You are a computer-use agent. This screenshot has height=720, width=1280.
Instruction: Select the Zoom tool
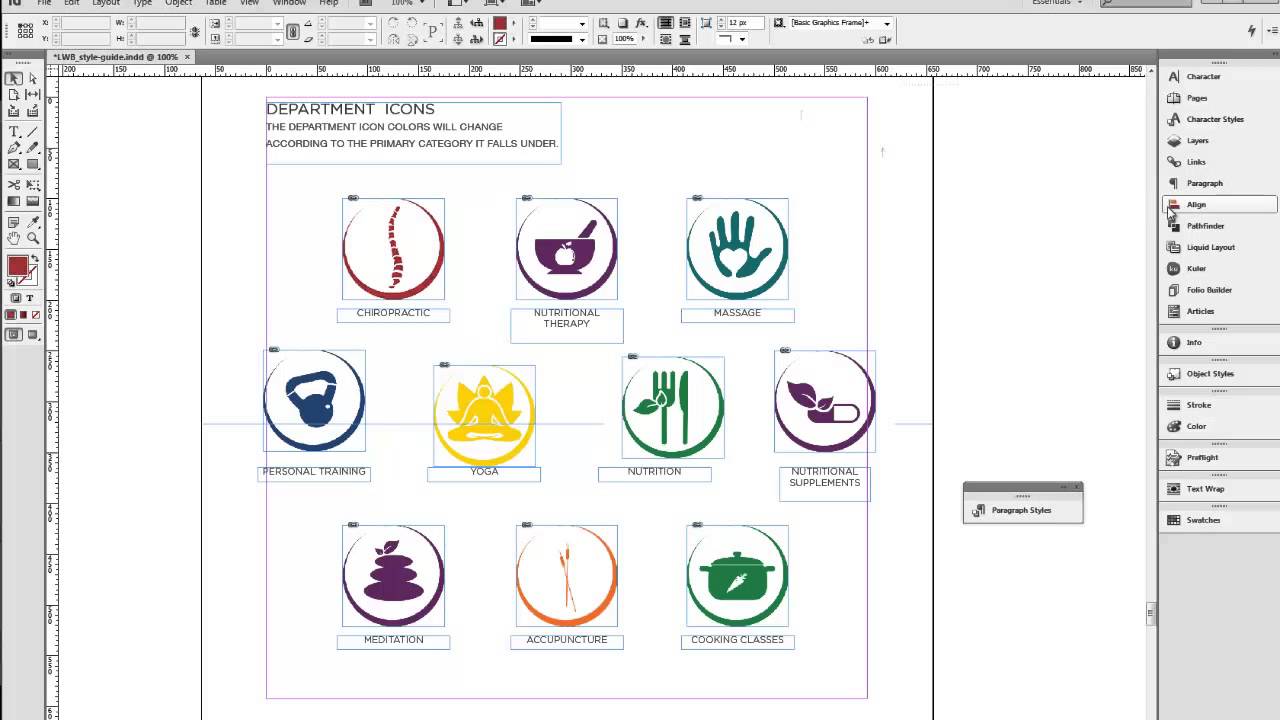pos(33,237)
